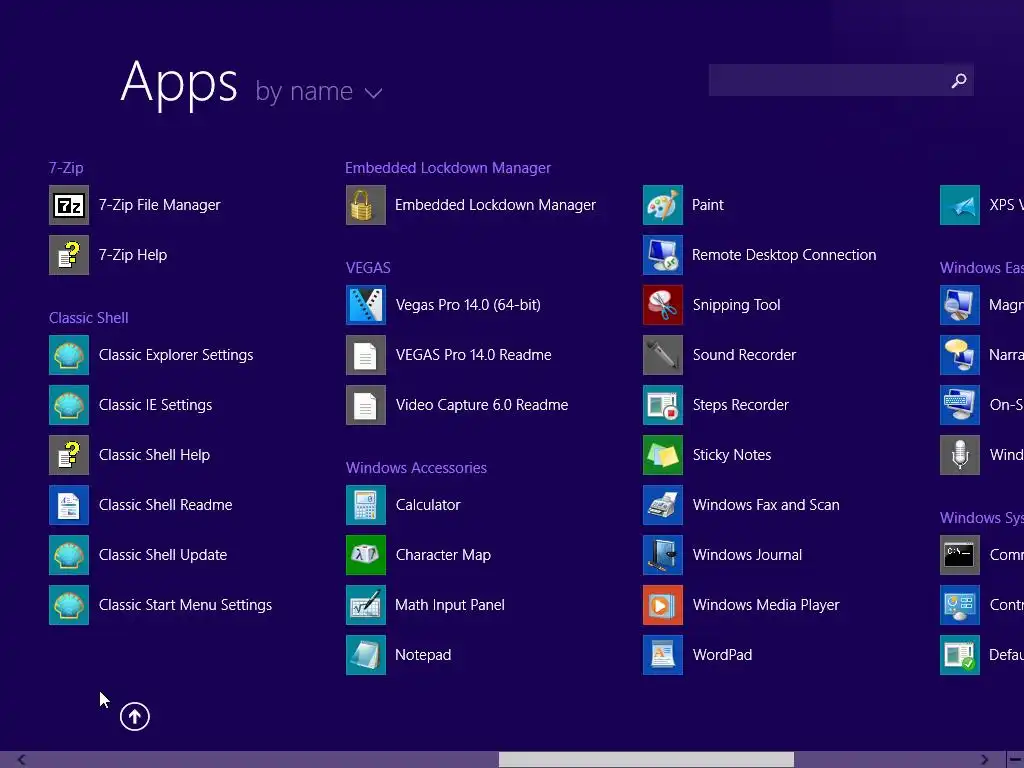
Task: Launch the WordPad icon
Action: 663,655
